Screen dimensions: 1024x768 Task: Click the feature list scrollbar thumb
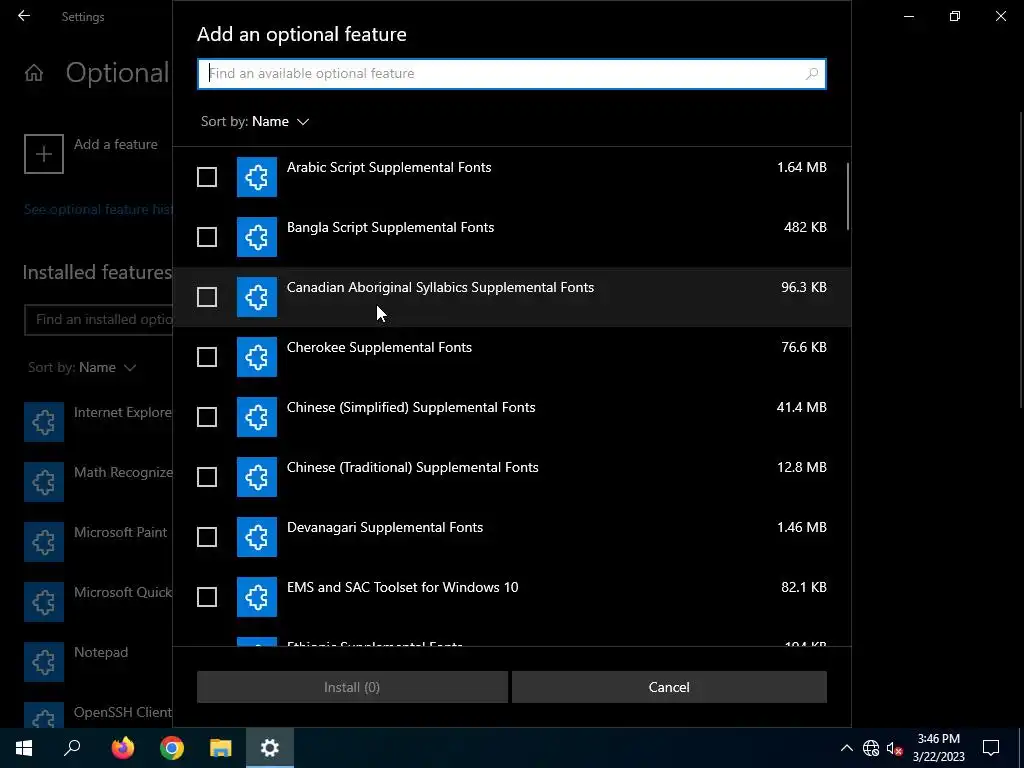848,196
